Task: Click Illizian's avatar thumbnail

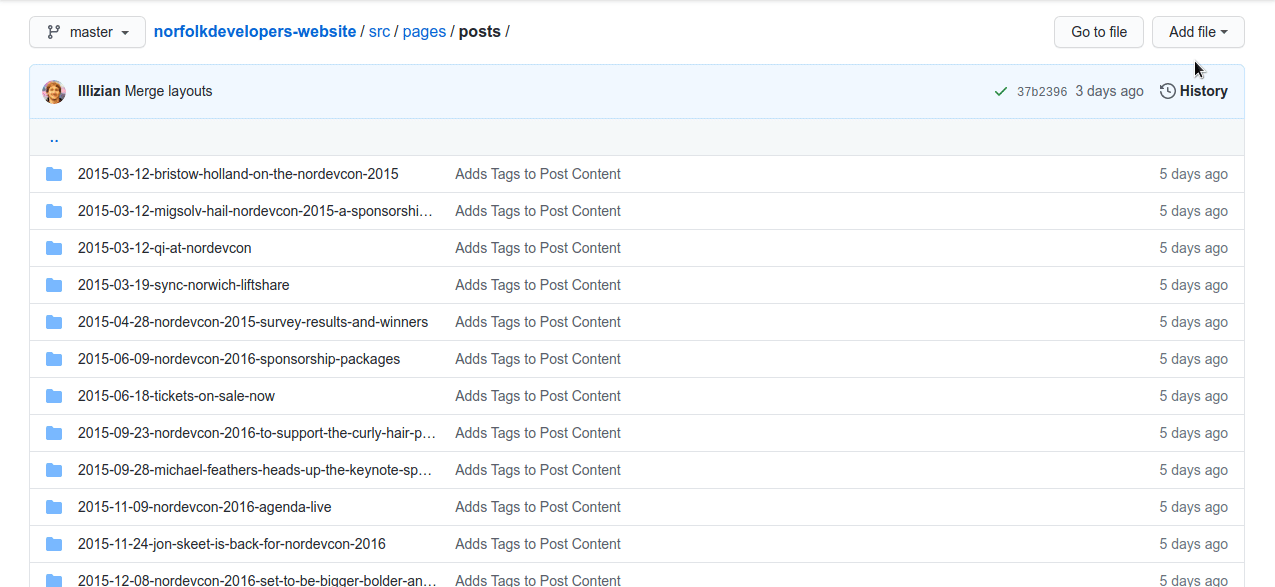Action: tap(54, 91)
